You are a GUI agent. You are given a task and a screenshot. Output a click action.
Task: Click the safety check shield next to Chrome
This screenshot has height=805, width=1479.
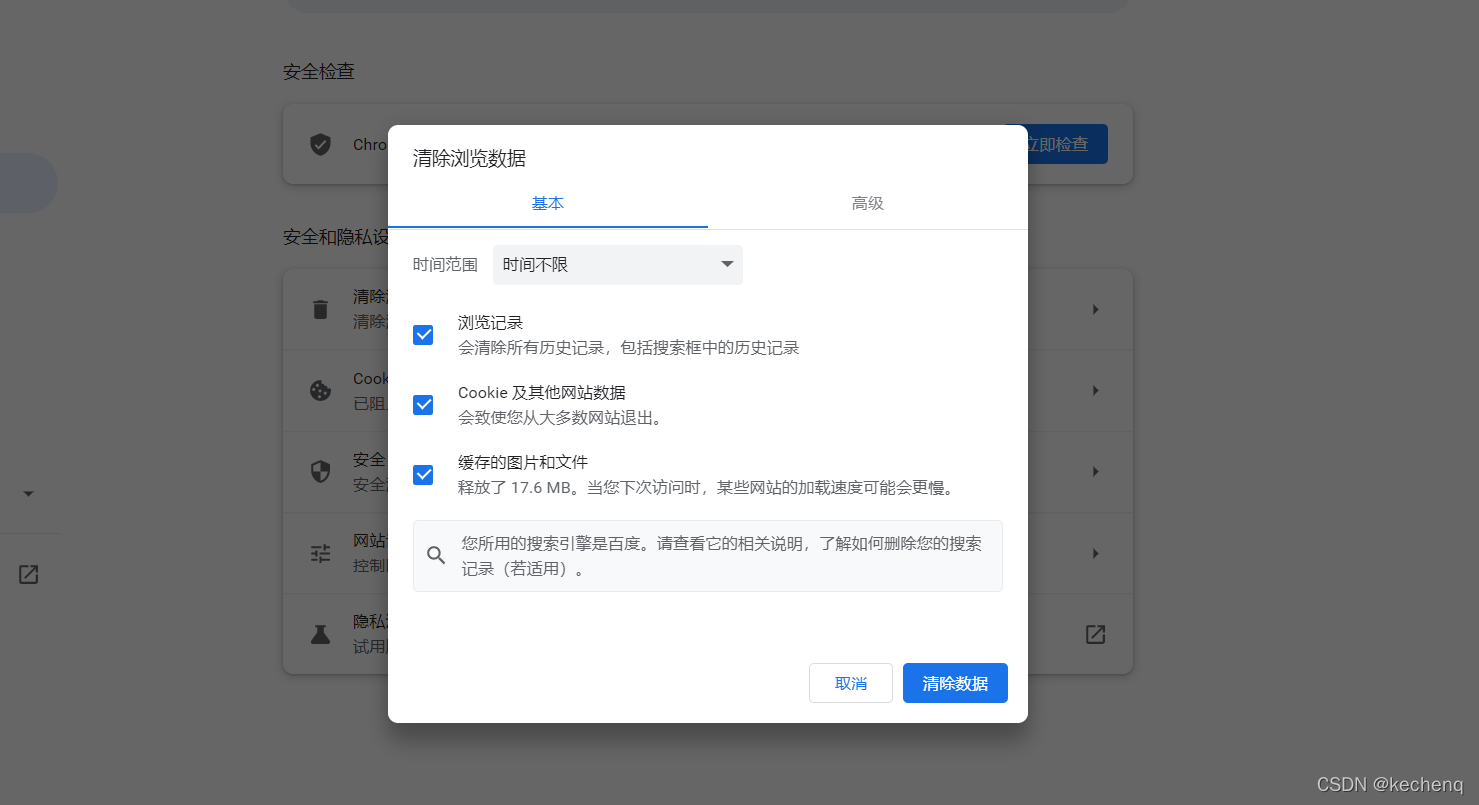coord(319,144)
